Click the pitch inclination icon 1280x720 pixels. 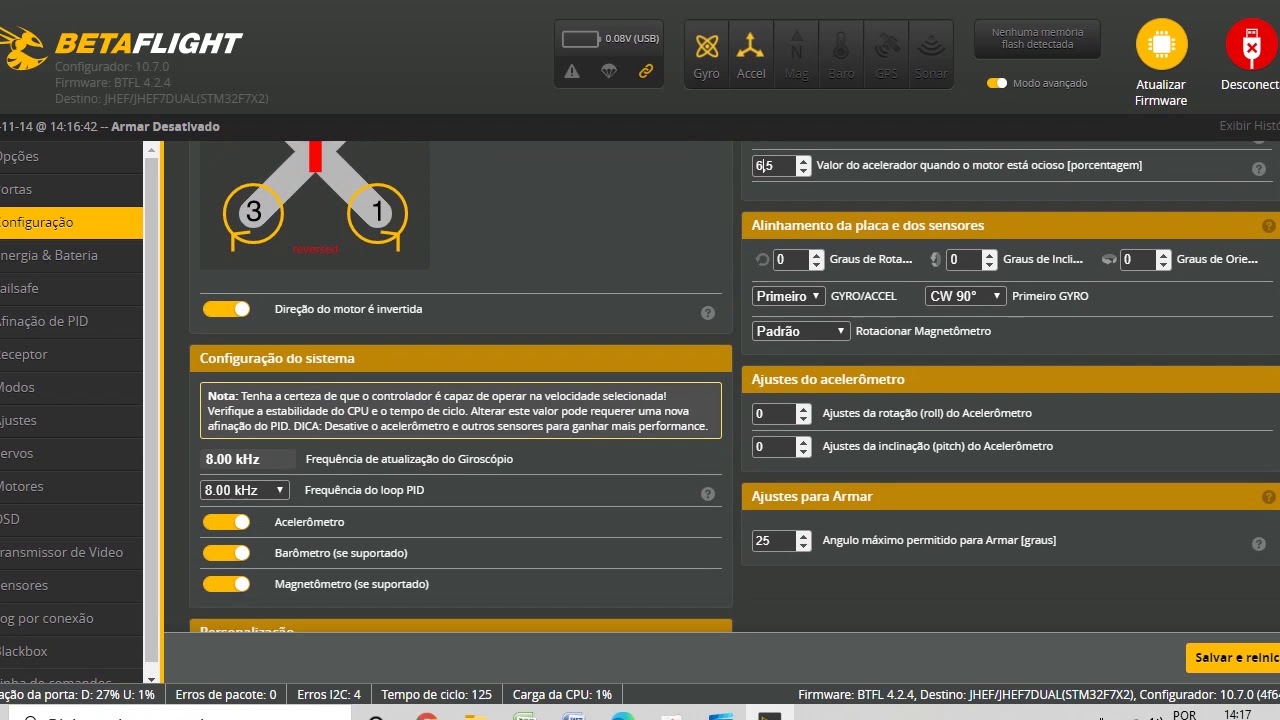[x=935, y=259]
